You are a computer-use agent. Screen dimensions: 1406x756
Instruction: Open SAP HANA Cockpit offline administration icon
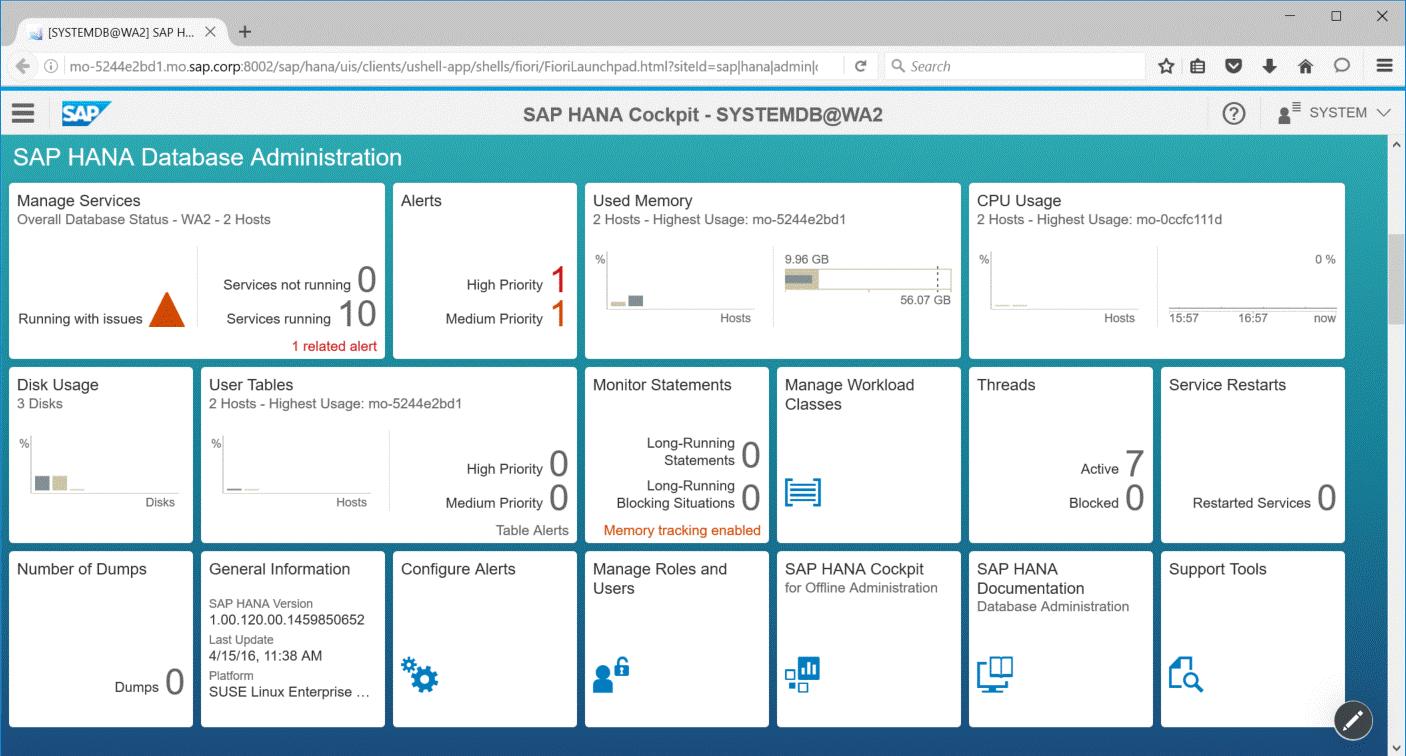(802, 675)
